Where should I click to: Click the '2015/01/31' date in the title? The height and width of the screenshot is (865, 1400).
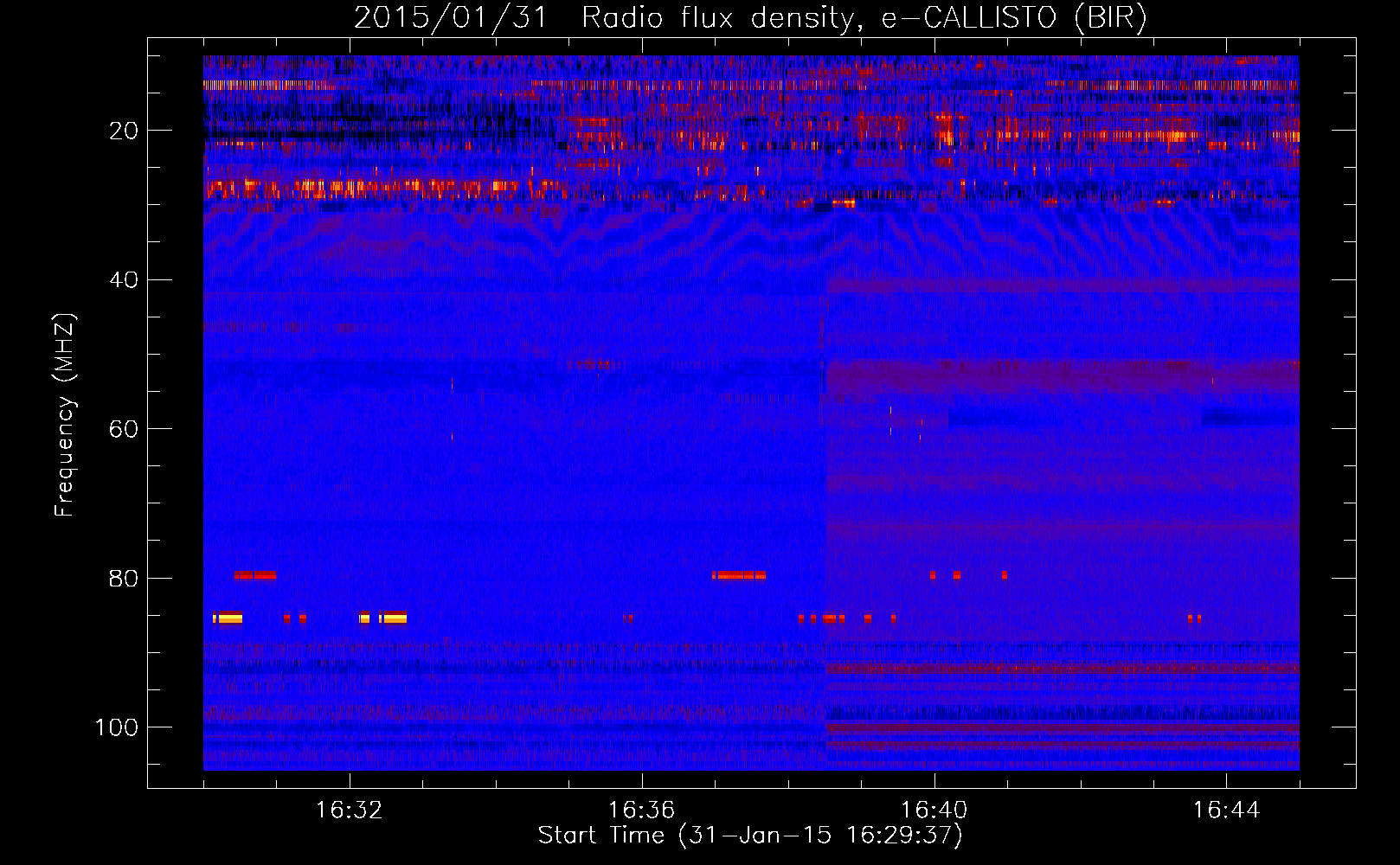click(x=451, y=17)
